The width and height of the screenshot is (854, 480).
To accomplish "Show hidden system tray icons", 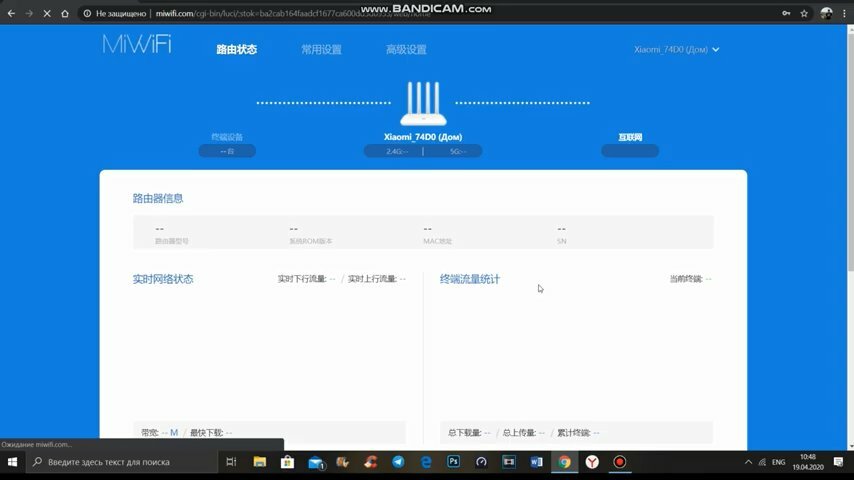I will (x=748, y=462).
